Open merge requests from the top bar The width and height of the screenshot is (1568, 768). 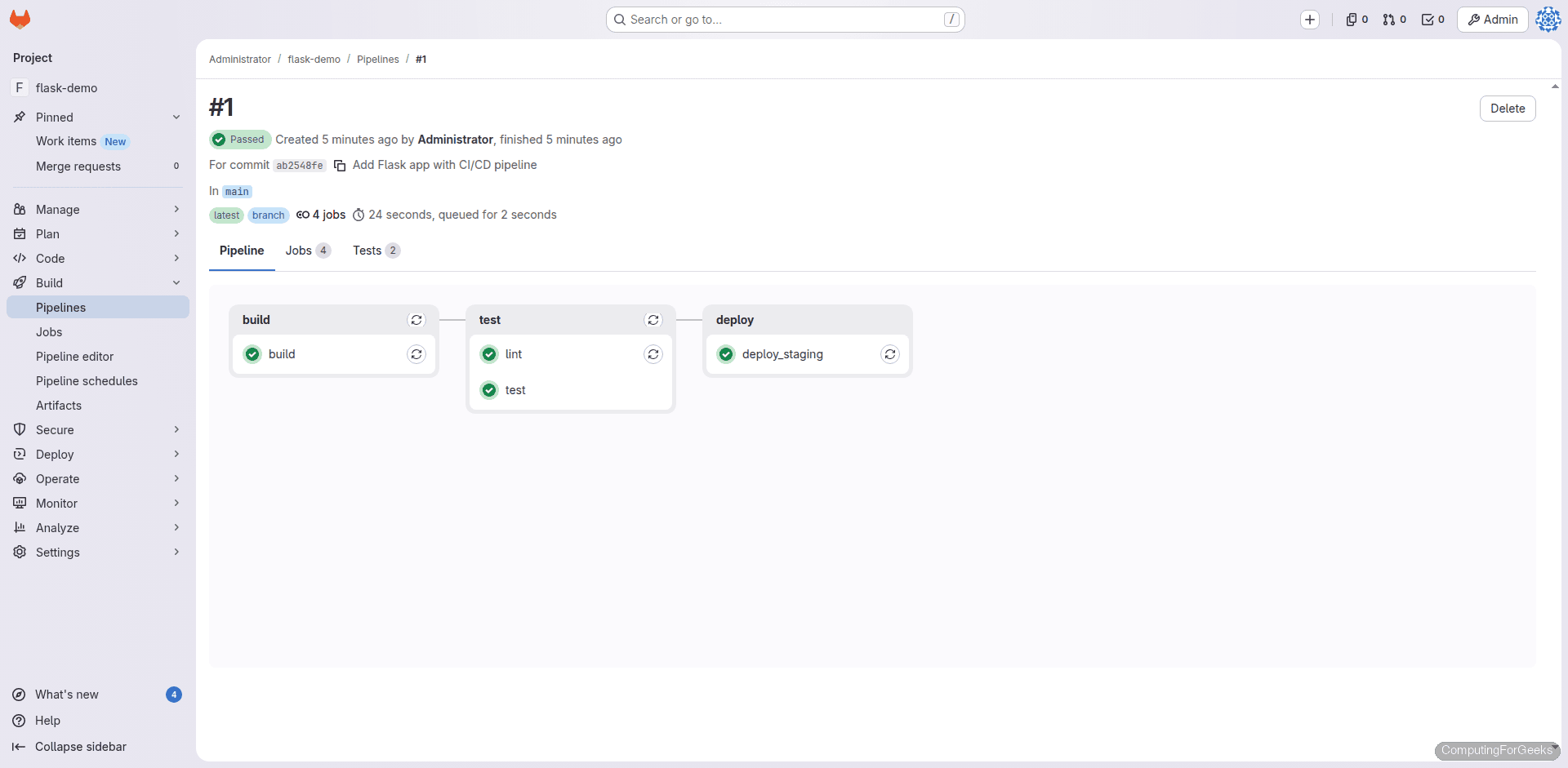point(1393,19)
